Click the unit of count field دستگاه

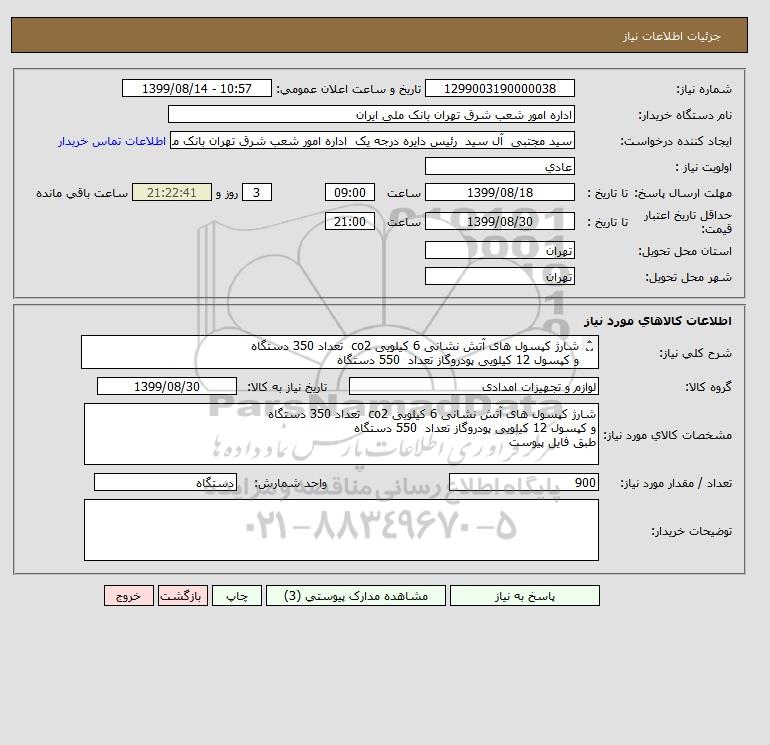pyautogui.click(x=165, y=483)
